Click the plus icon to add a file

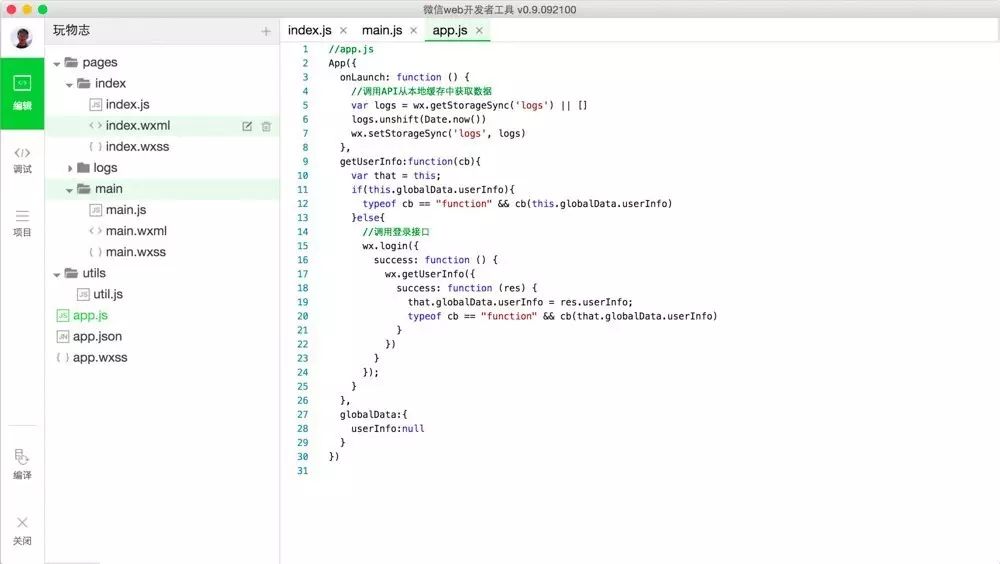(x=265, y=32)
